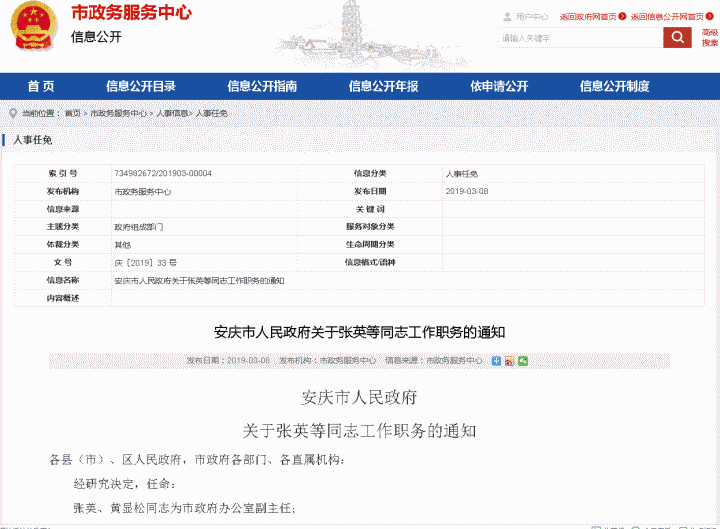Click the 用户中心 link

(x=531, y=17)
